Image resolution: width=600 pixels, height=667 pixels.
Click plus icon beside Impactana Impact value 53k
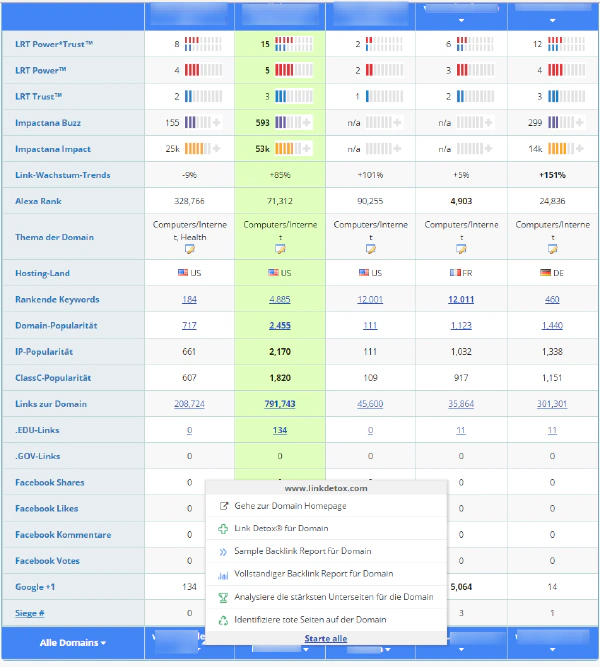[x=307, y=149]
